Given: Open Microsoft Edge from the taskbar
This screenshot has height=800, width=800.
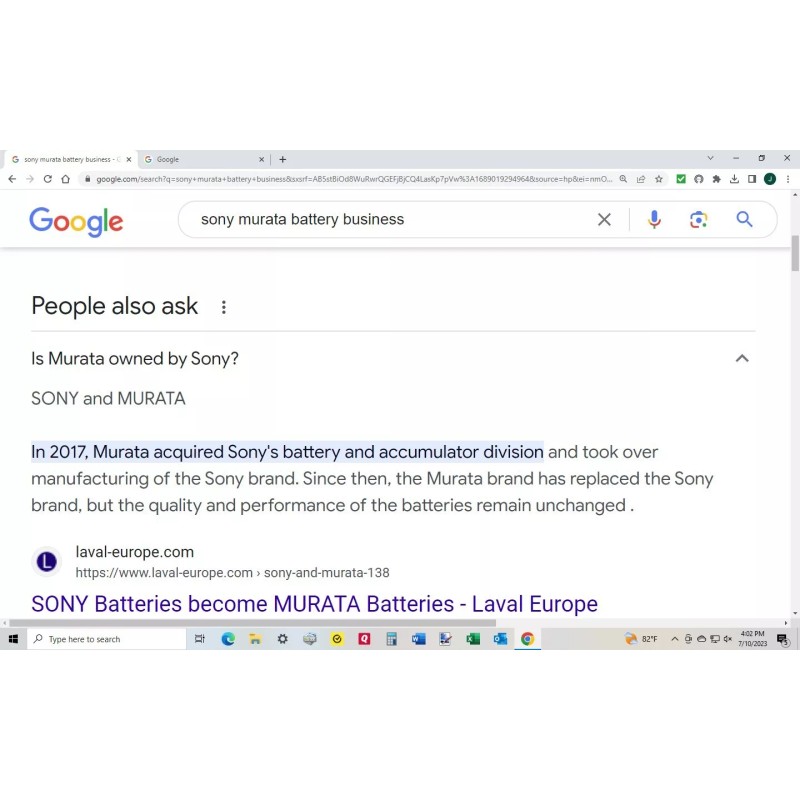Looking at the screenshot, I should pyautogui.click(x=228, y=639).
